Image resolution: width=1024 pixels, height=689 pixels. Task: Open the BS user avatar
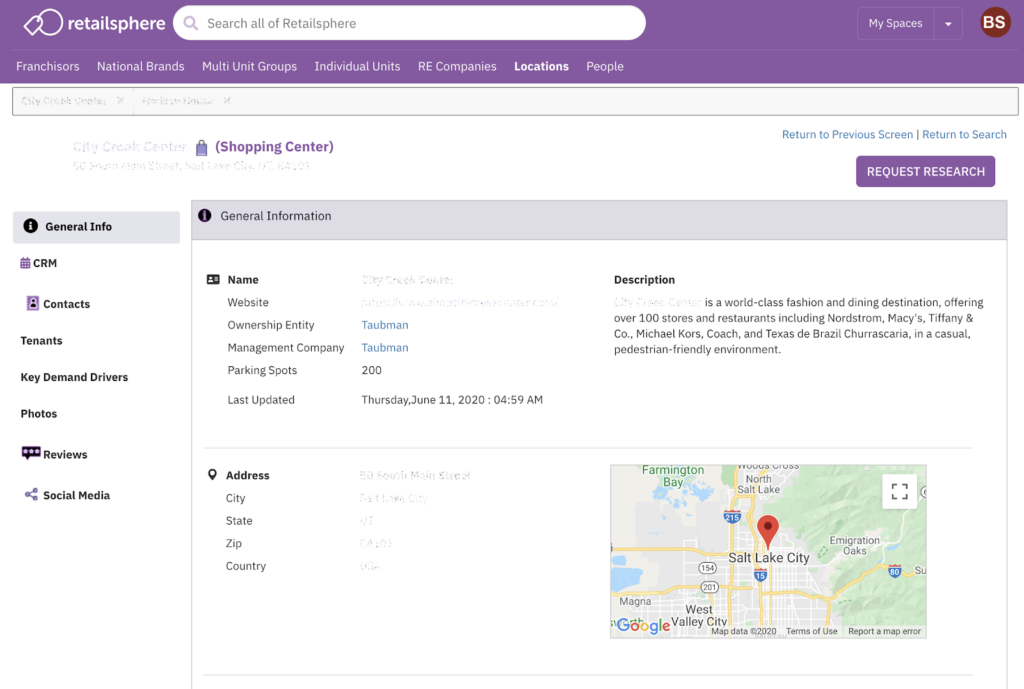[x=995, y=23]
